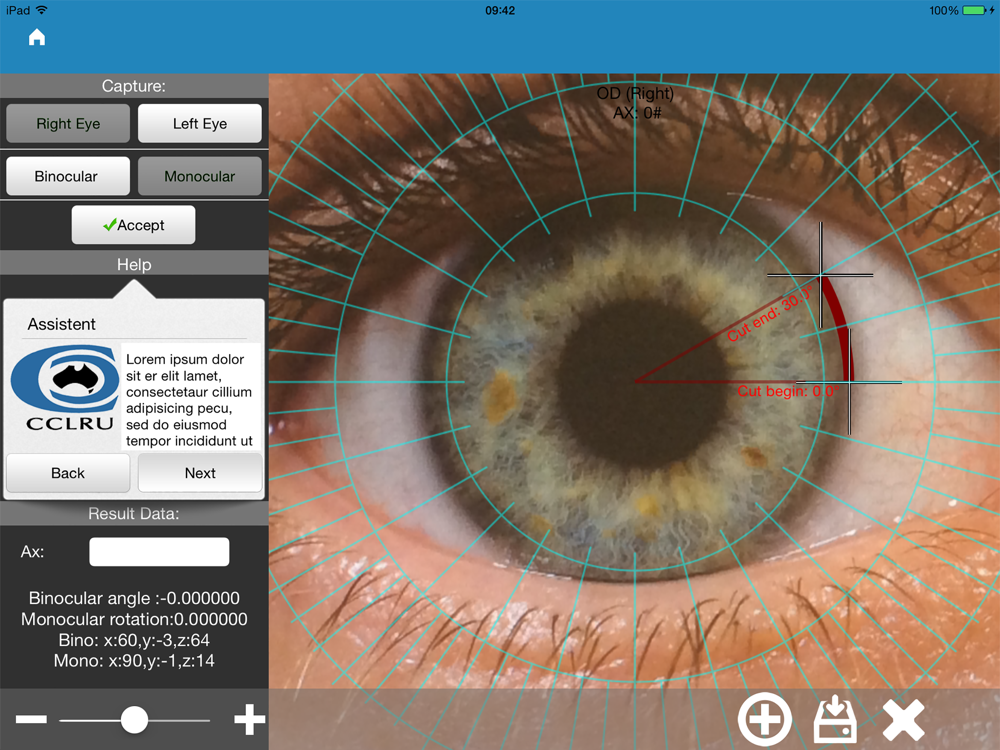Click the Cut begin crosshair marker
The image size is (1000, 750).
coord(849,382)
